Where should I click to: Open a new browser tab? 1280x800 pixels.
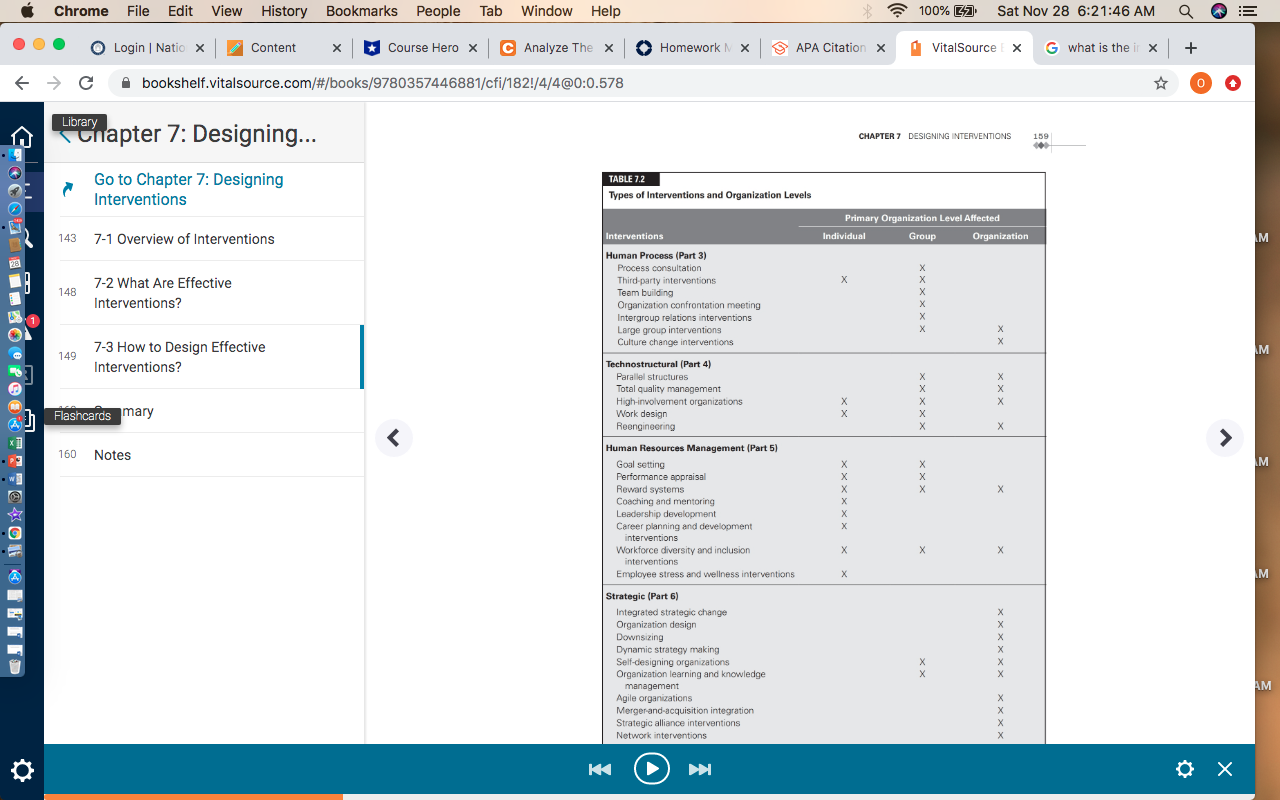[1190, 48]
